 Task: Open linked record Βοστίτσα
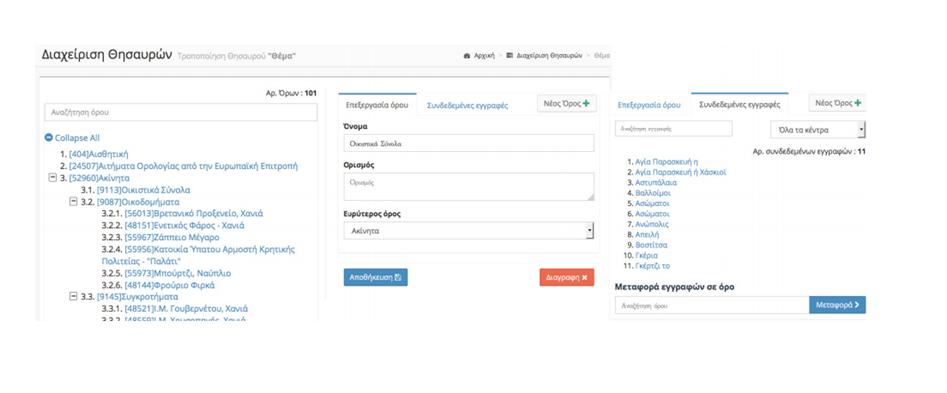[651, 245]
